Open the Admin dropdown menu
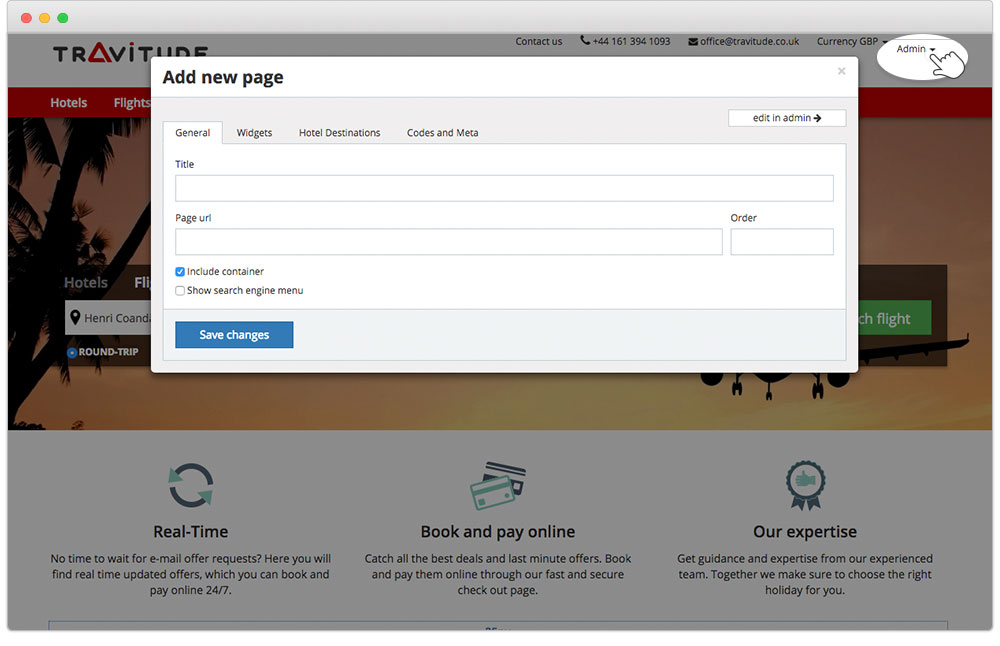This screenshot has width=1000, height=646. [912, 48]
